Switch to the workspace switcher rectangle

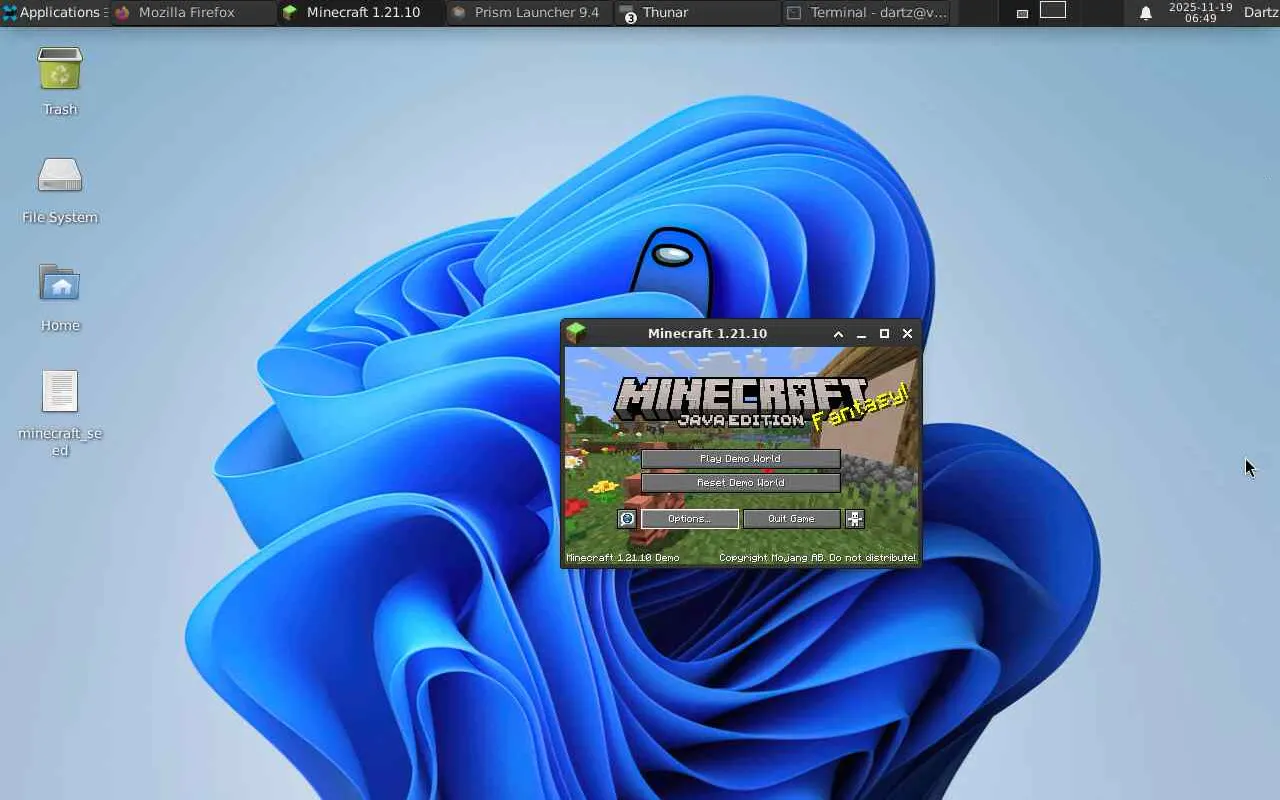(x=1053, y=10)
